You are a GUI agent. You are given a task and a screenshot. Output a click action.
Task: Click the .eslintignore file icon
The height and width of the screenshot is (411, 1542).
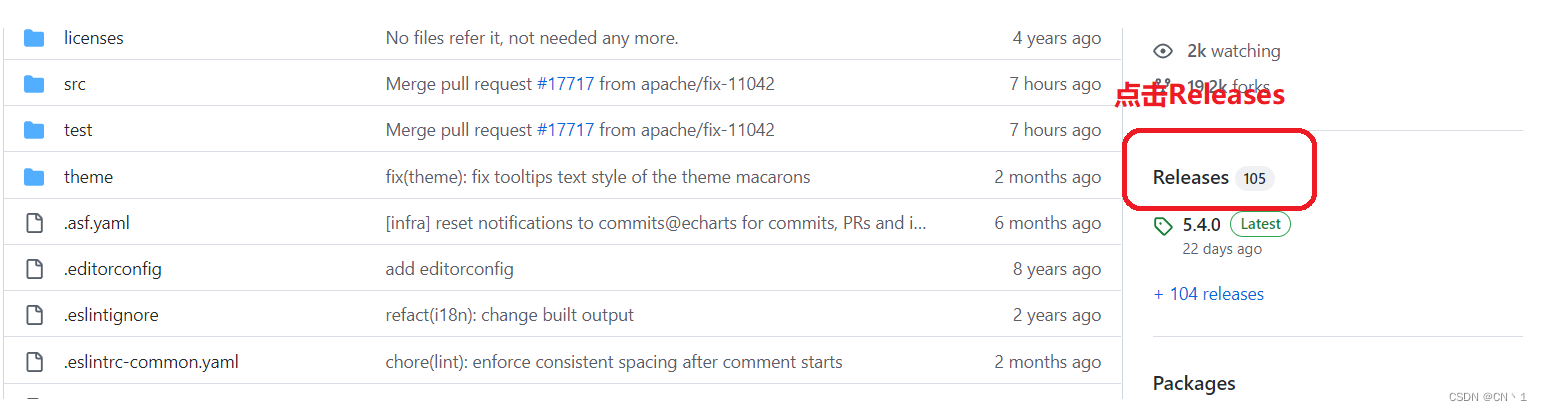click(34, 315)
